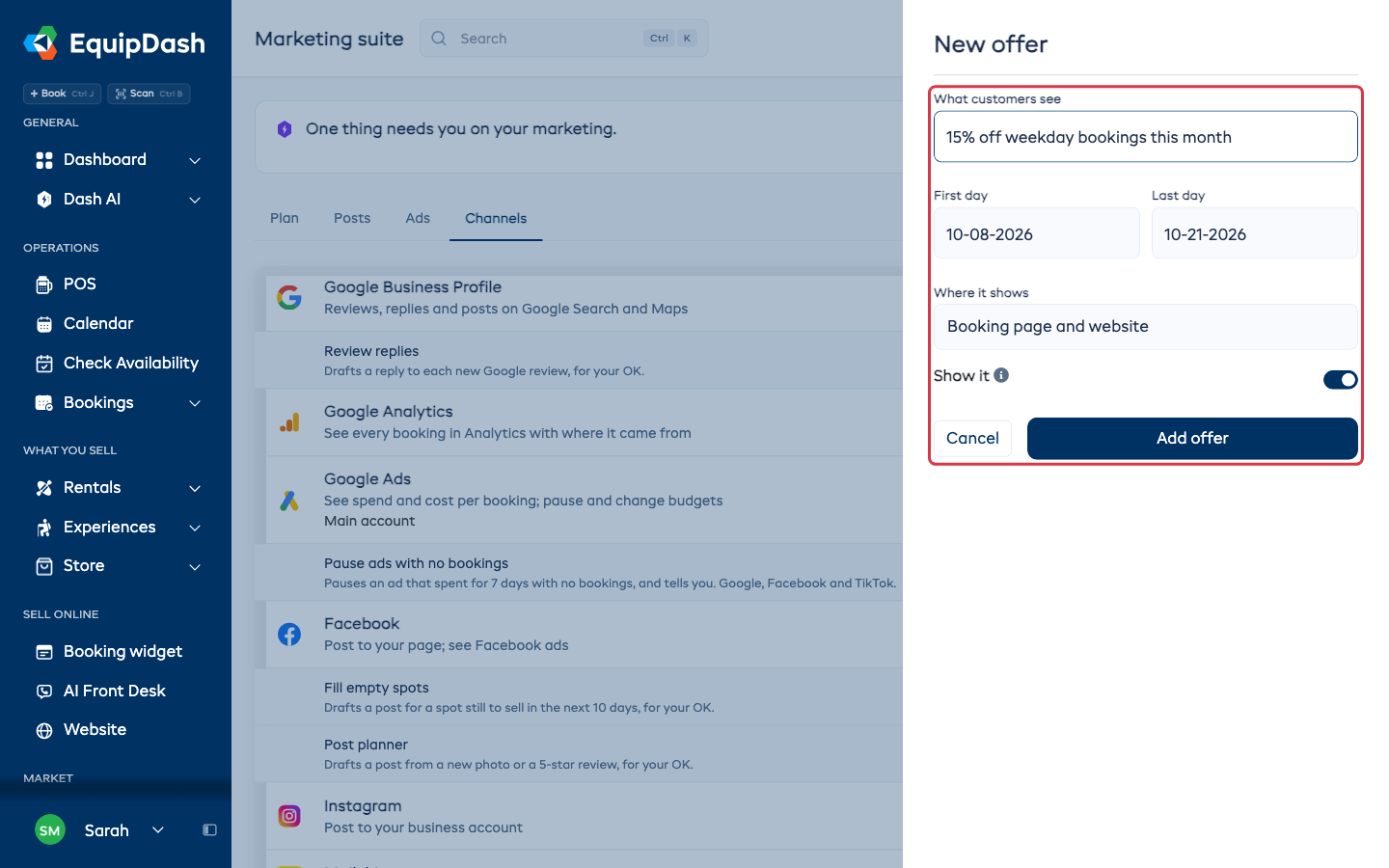Viewport: 1389px width, 868px height.
Task: Click the EquipDash logo icon
Action: point(41,42)
